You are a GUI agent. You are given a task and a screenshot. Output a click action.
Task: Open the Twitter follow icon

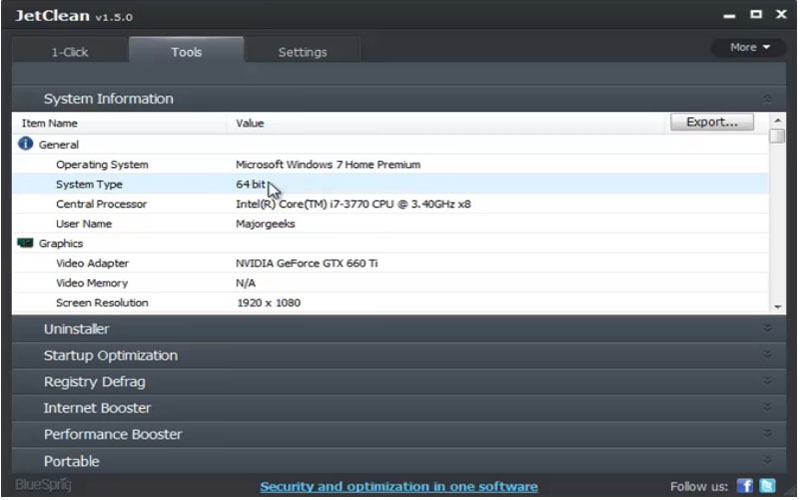[x=767, y=486]
